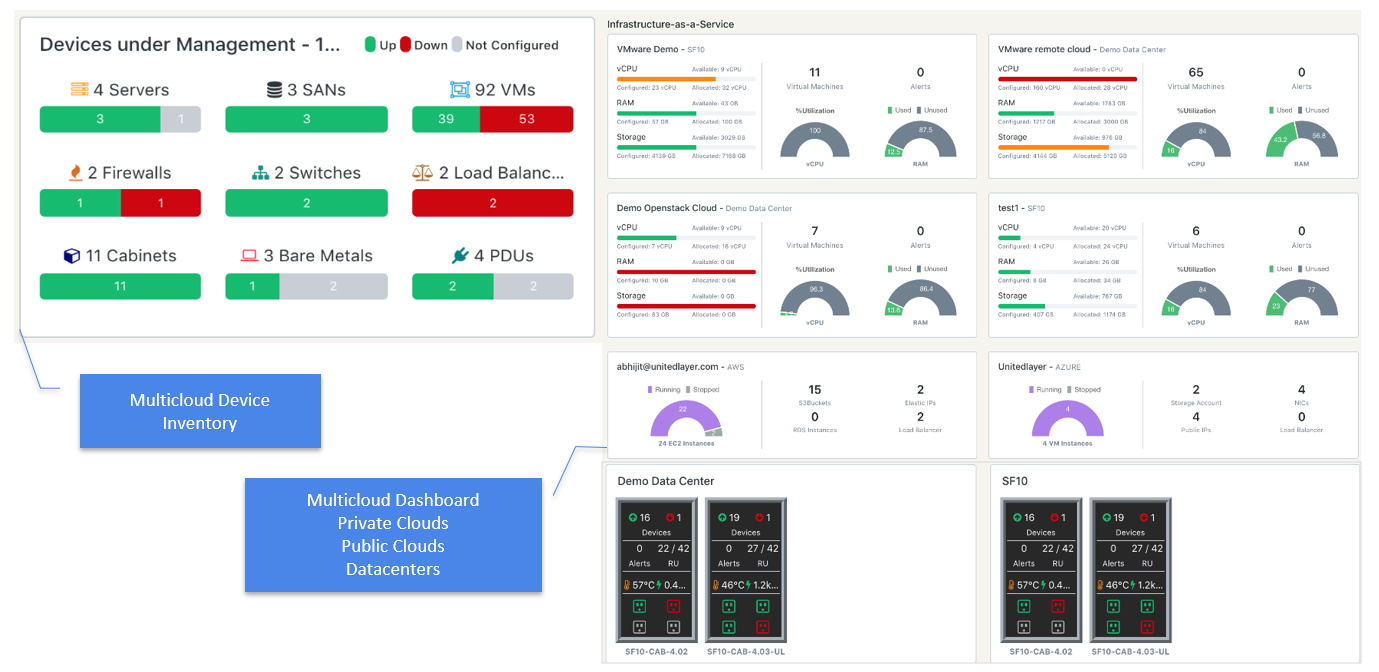The width and height of the screenshot is (1379, 672).
Task: Click the '2' Storage Account count in Azure card
Action: 1196,390
